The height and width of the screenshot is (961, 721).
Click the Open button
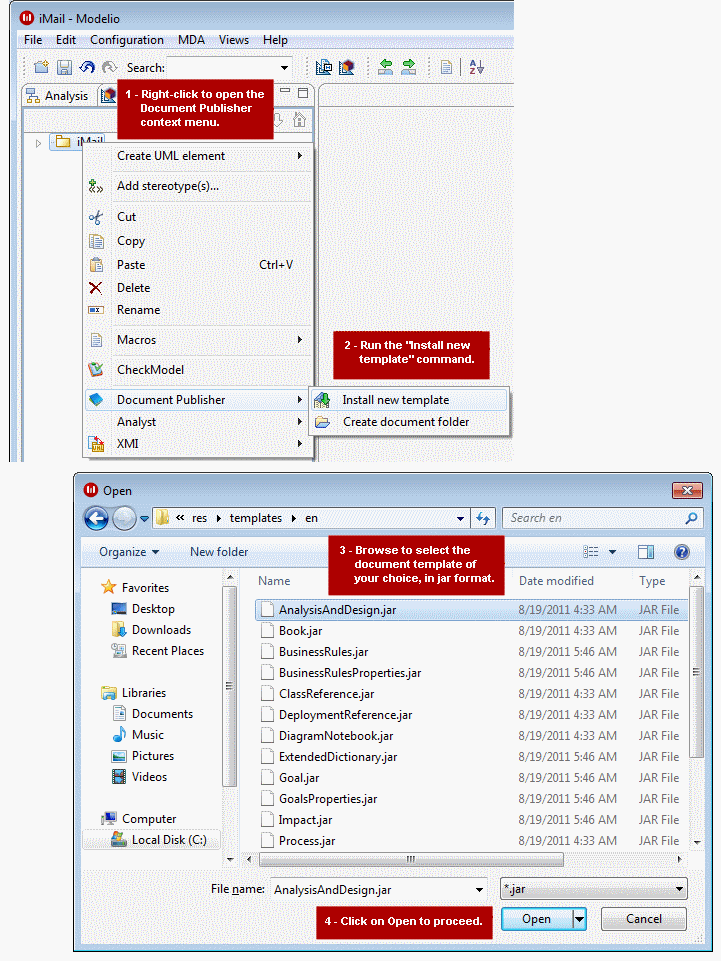(536, 919)
